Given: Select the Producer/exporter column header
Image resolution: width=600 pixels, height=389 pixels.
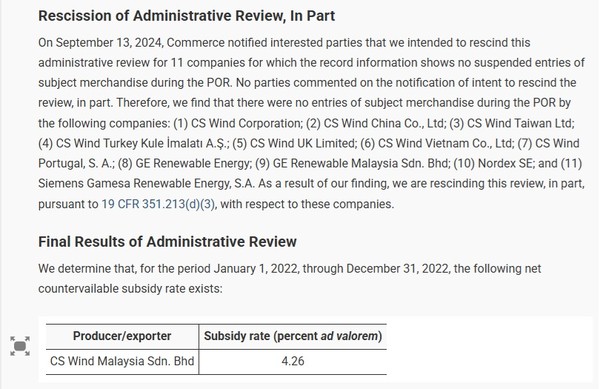Looking at the screenshot, I should tap(122, 336).
